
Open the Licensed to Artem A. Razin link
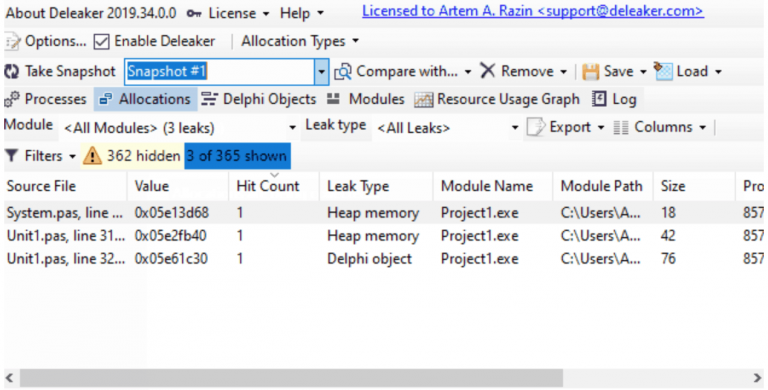pos(533,11)
